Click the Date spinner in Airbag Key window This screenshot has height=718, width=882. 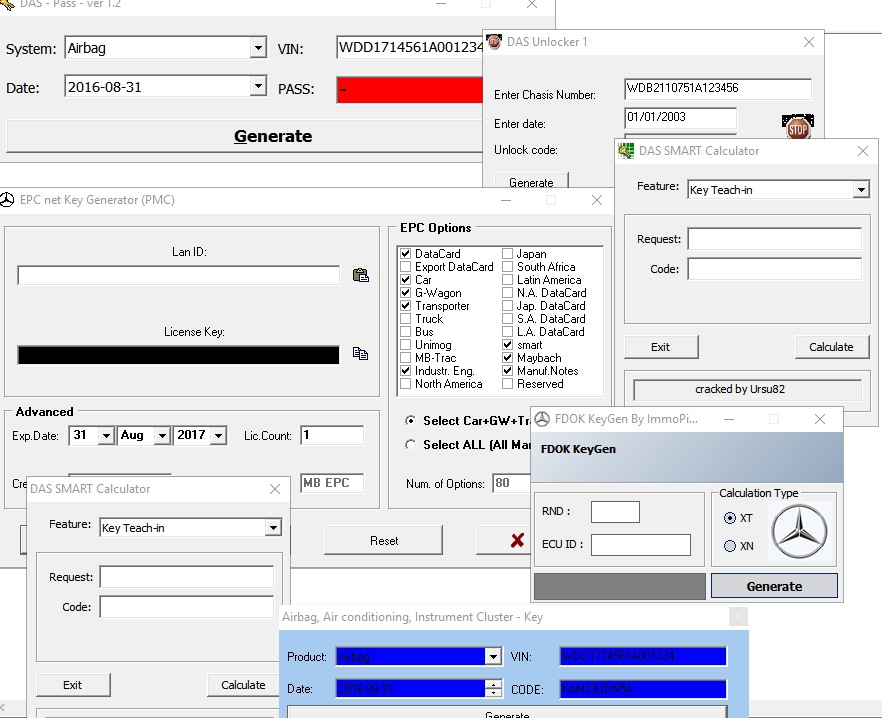pyautogui.click(x=493, y=688)
